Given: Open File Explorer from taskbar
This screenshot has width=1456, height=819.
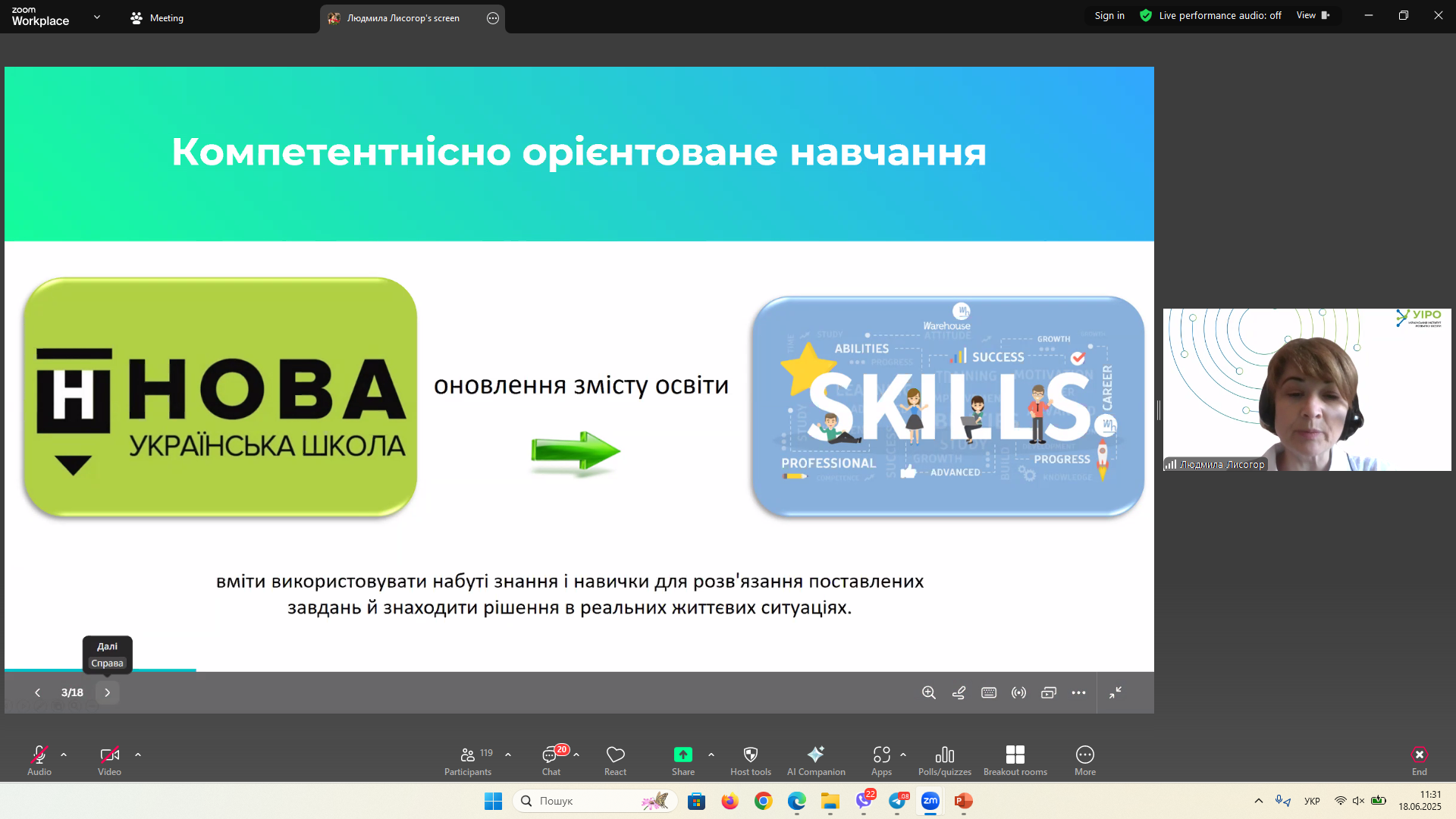Looking at the screenshot, I should click(830, 801).
